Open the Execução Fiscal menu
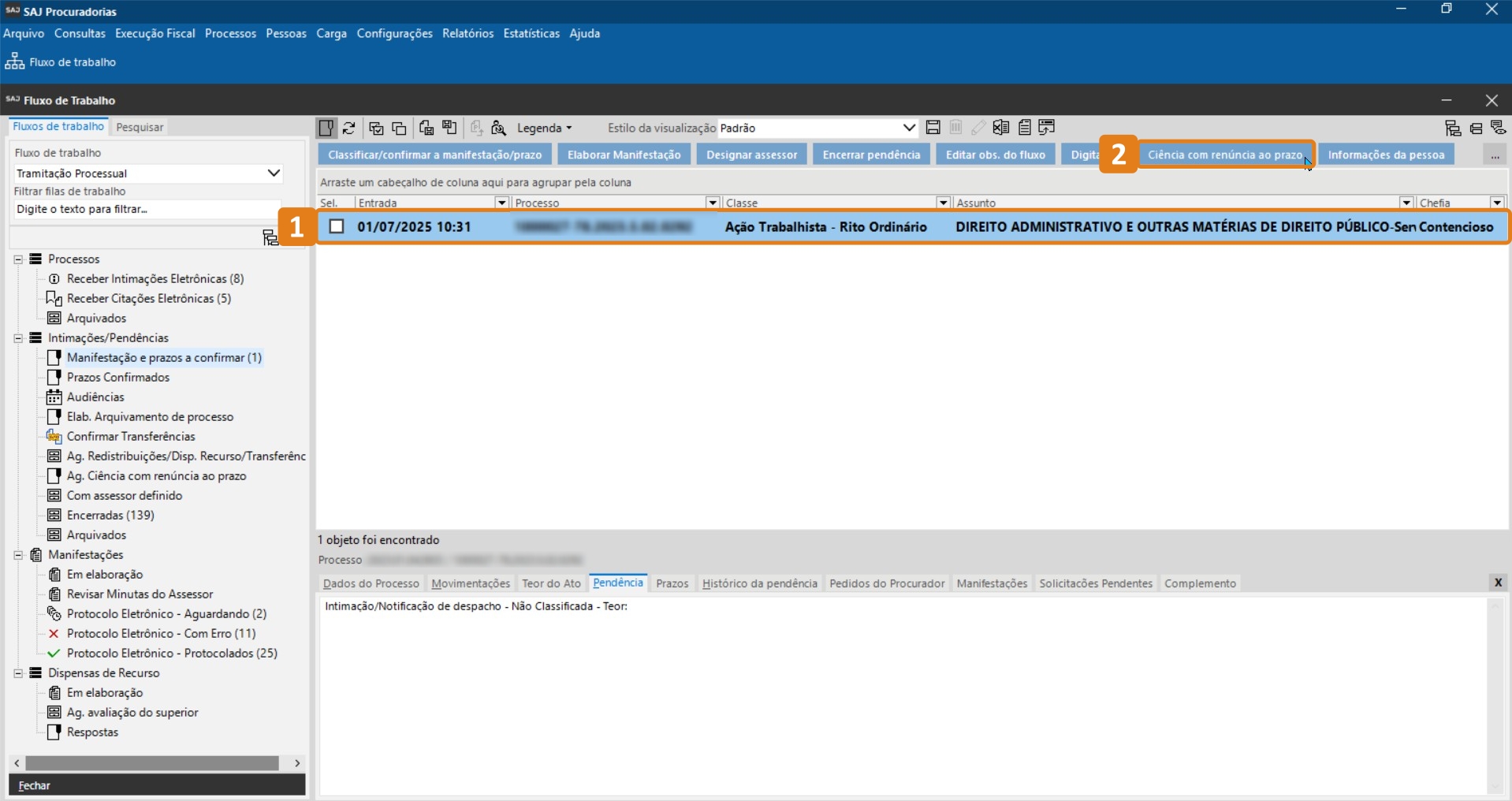 [155, 33]
